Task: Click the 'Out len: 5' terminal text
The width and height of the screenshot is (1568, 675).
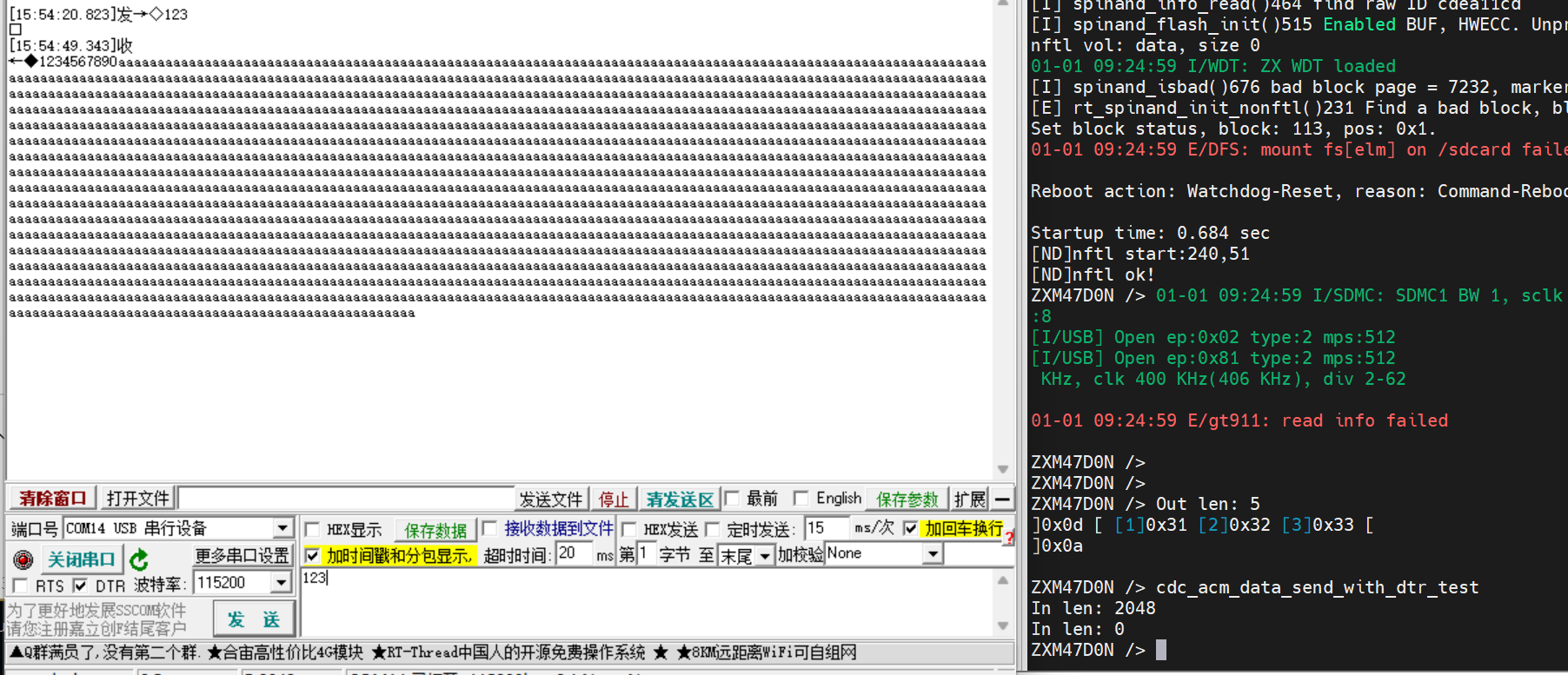Action: (x=1207, y=504)
